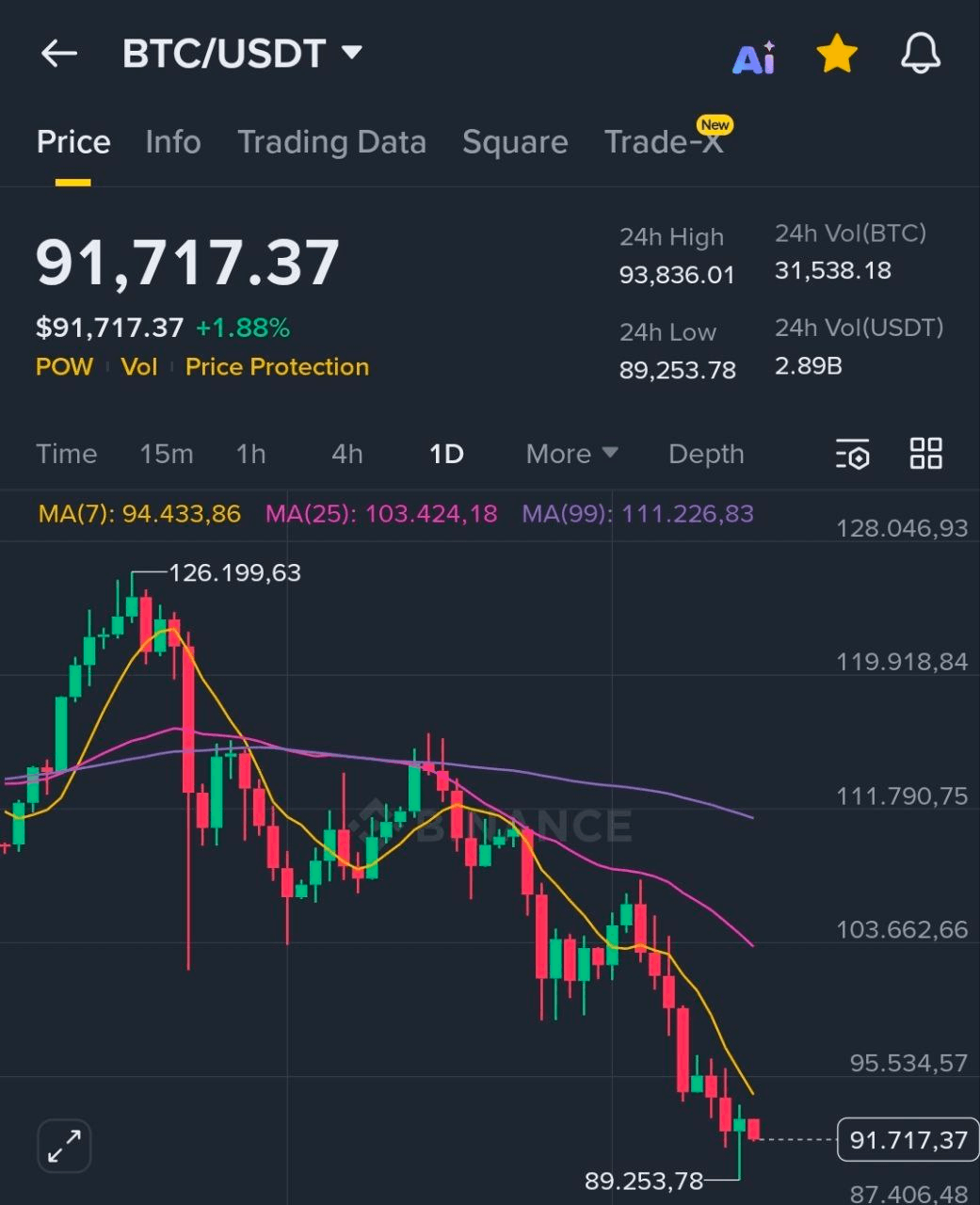
Task: Open the Trade-X tab
Action: pos(664,142)
